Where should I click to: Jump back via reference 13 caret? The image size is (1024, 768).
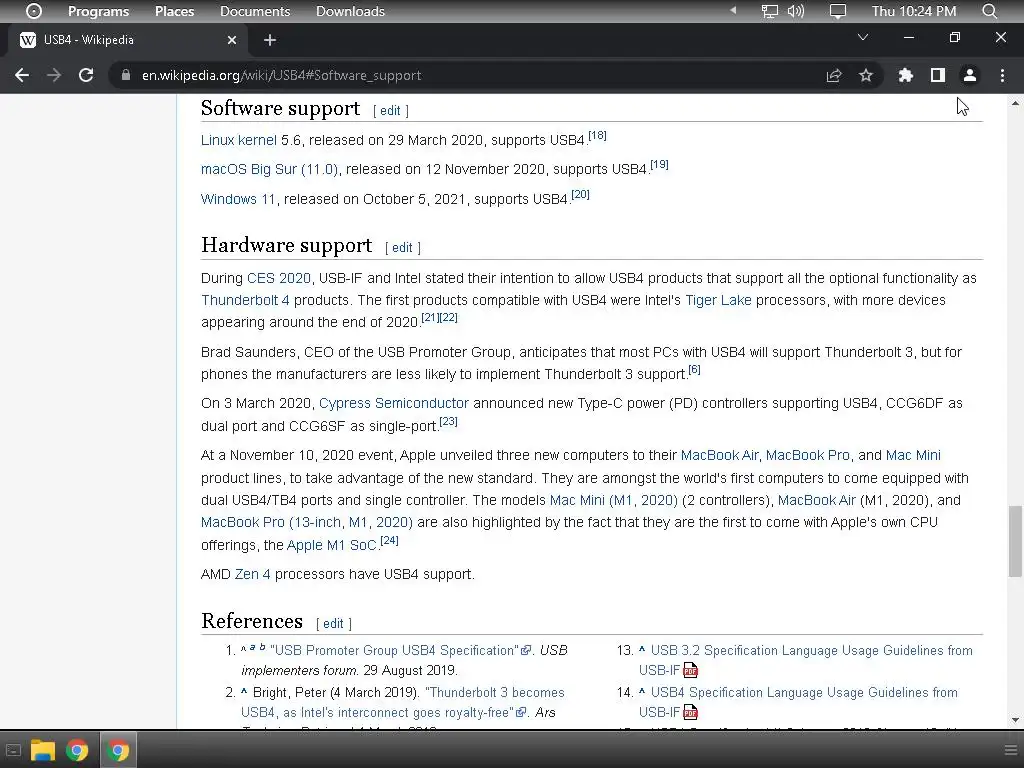[x=641, y=649]
